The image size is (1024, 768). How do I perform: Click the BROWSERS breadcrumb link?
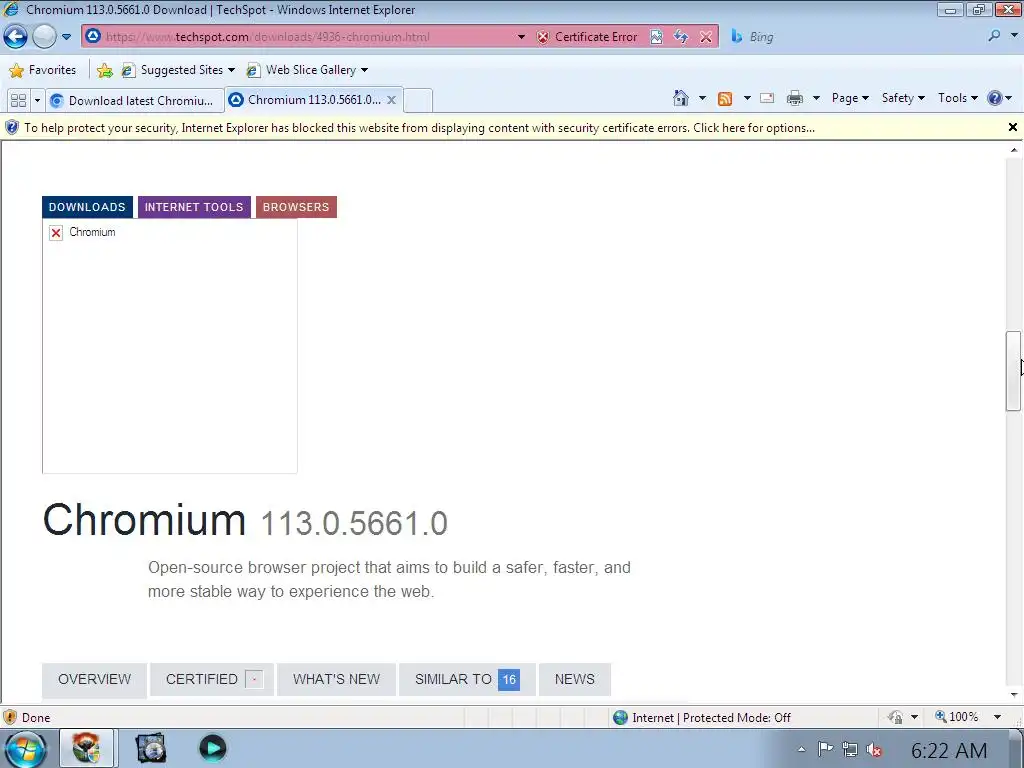[296, 207]
